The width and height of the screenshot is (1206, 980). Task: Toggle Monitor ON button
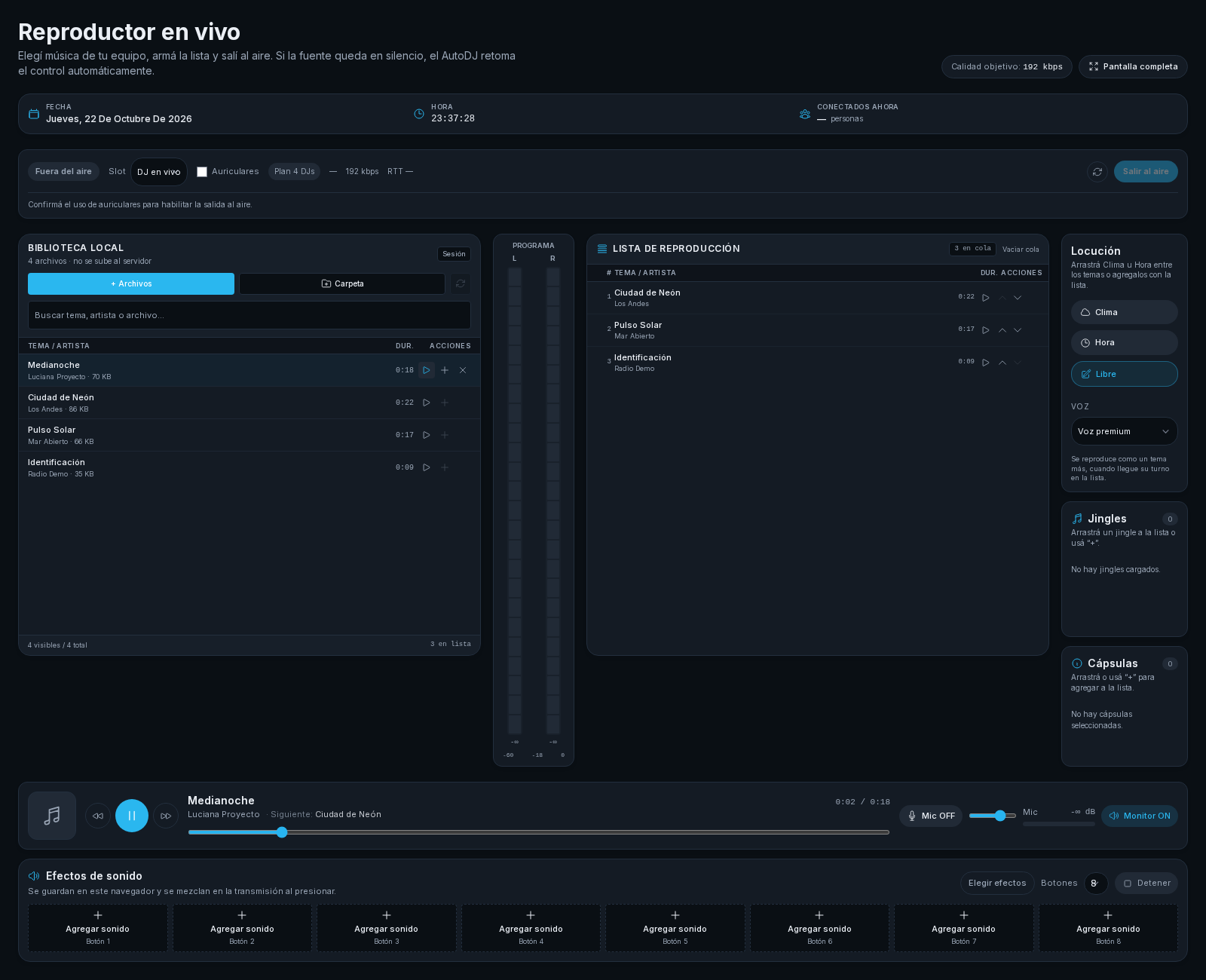(1140, 816)
